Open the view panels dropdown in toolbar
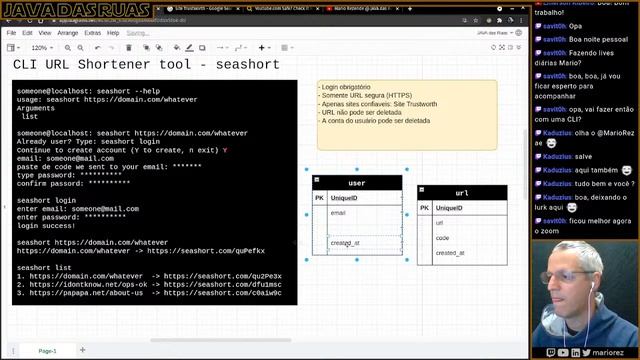Screen dimensions: 640x360 (x=13, y=48)
